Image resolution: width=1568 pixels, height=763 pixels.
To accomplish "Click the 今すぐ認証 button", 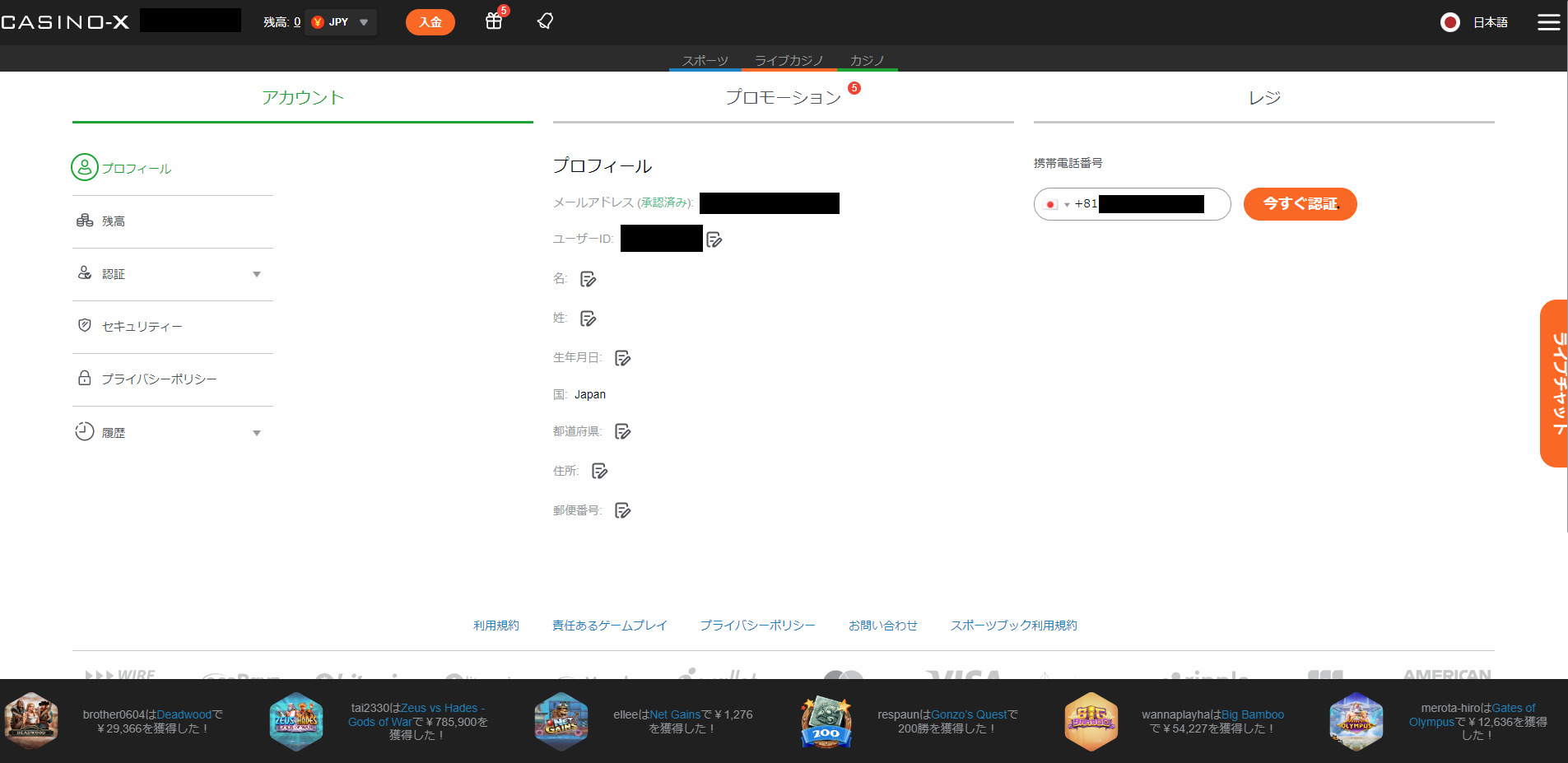I will click(x=1300, y=204).
